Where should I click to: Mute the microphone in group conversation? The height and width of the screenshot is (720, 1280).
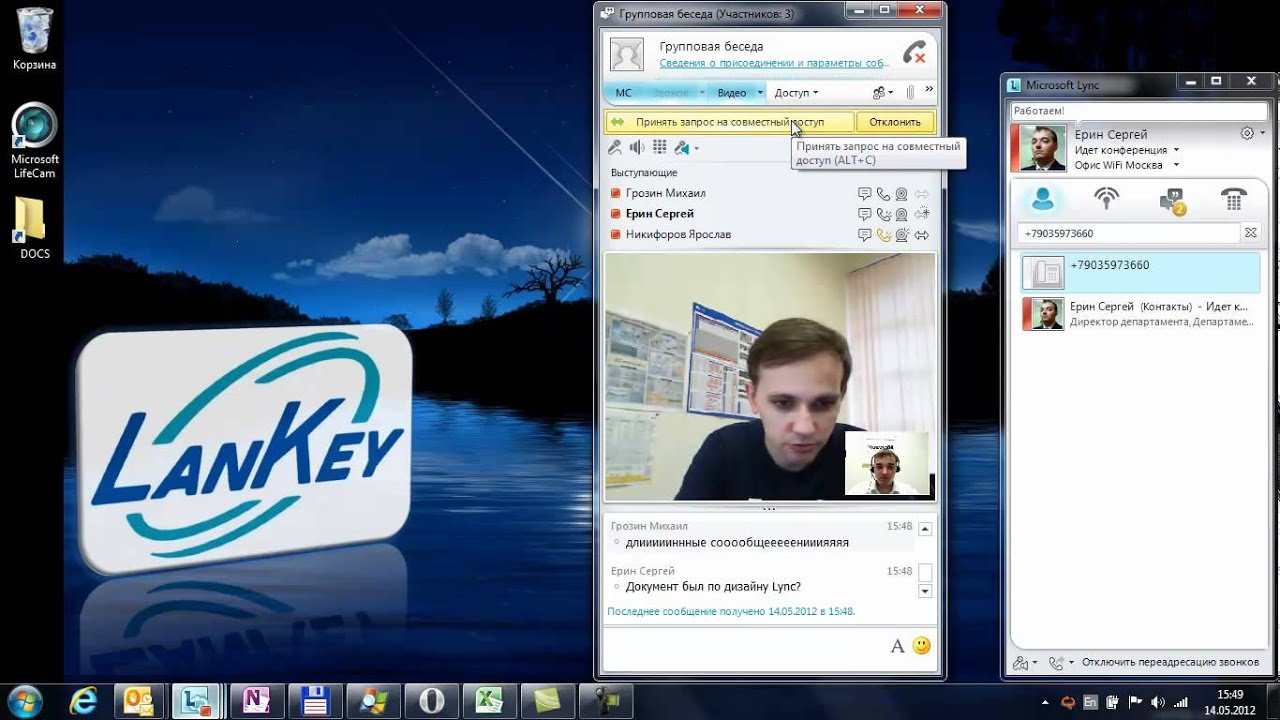(615, 148)
